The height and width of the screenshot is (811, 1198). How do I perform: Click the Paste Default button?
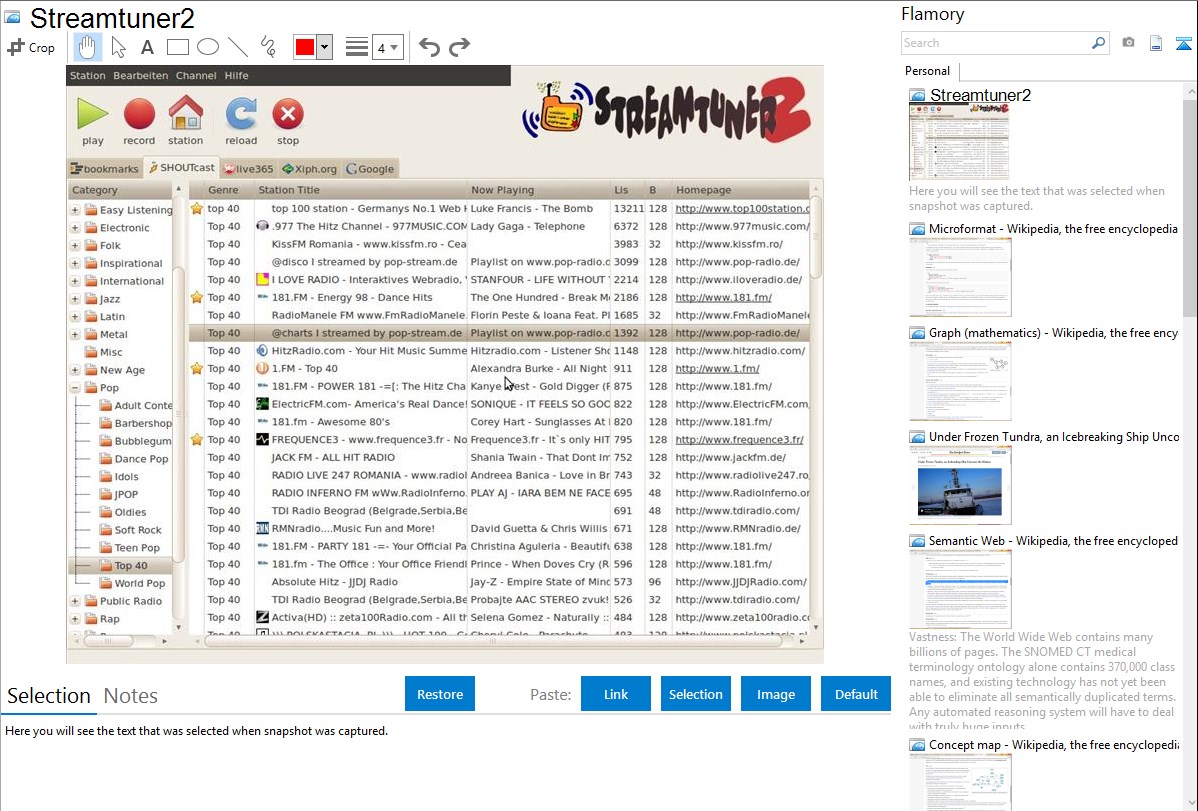coord(856,694)
